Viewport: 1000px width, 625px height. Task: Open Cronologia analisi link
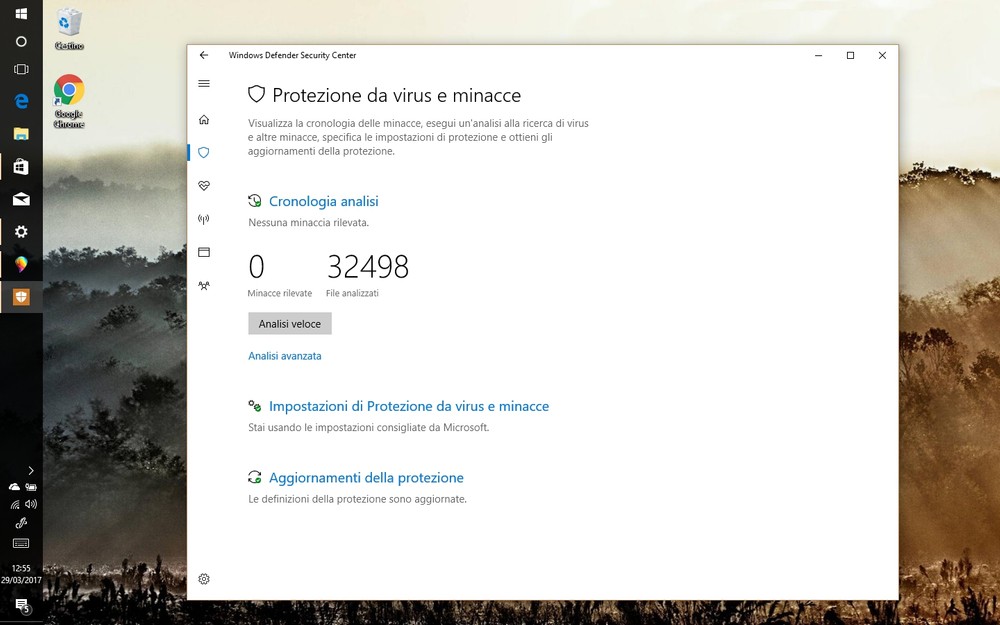(x=323, y=201)
